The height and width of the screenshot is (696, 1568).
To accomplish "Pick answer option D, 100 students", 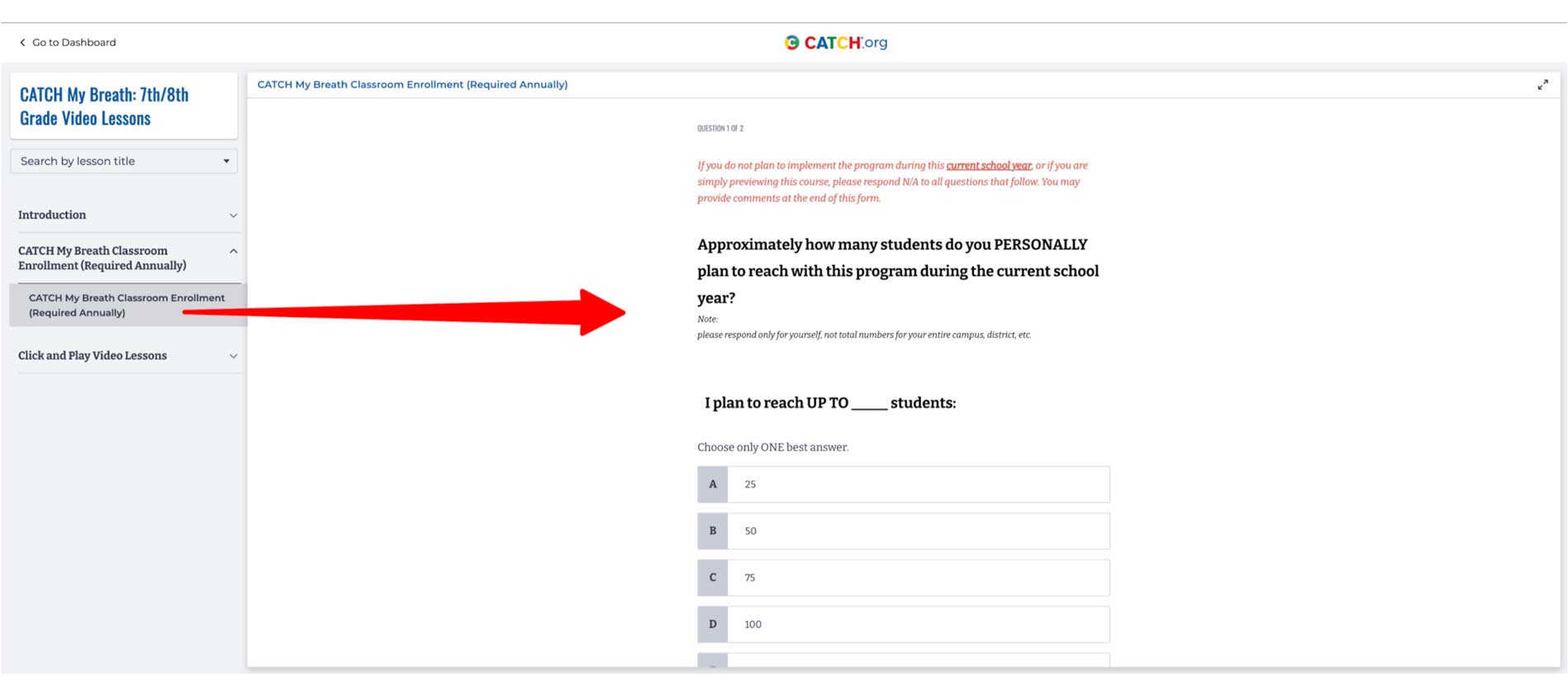I will point(918,624).
